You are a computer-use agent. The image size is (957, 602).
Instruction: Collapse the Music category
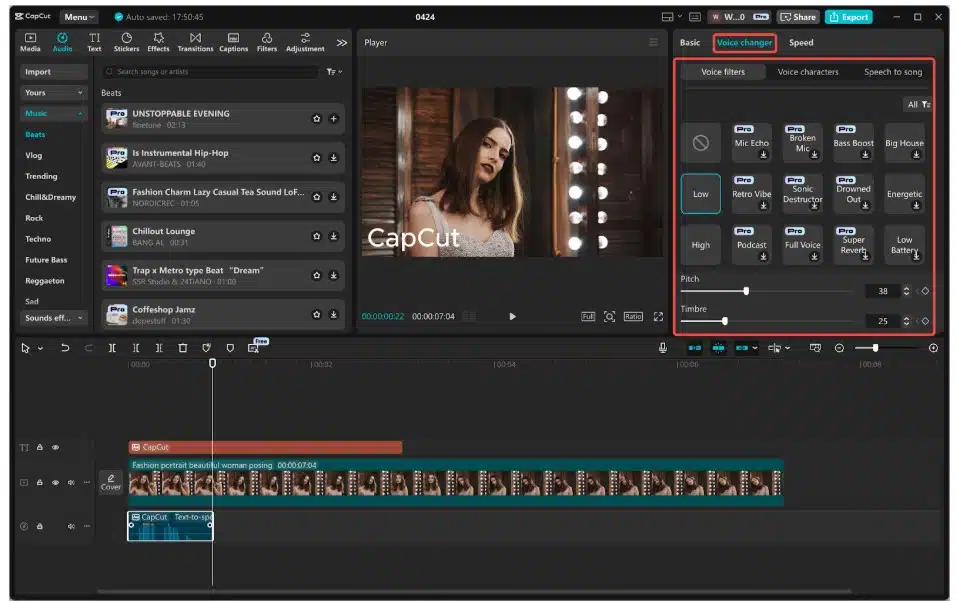pyautogui.click(x=54, y=113)
